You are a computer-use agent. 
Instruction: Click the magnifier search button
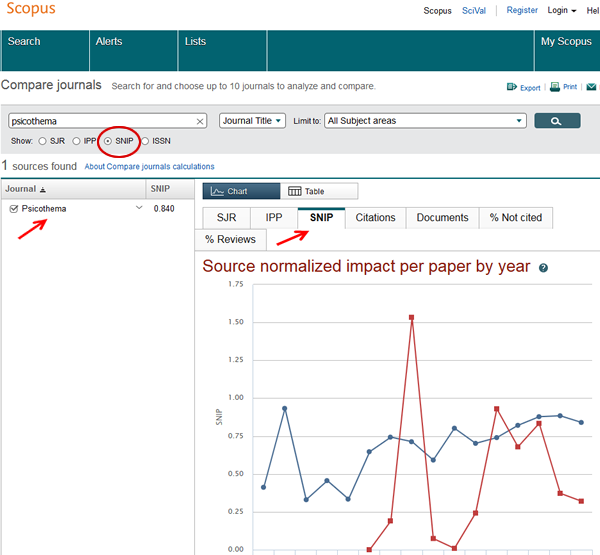click(x=557, y=121)
